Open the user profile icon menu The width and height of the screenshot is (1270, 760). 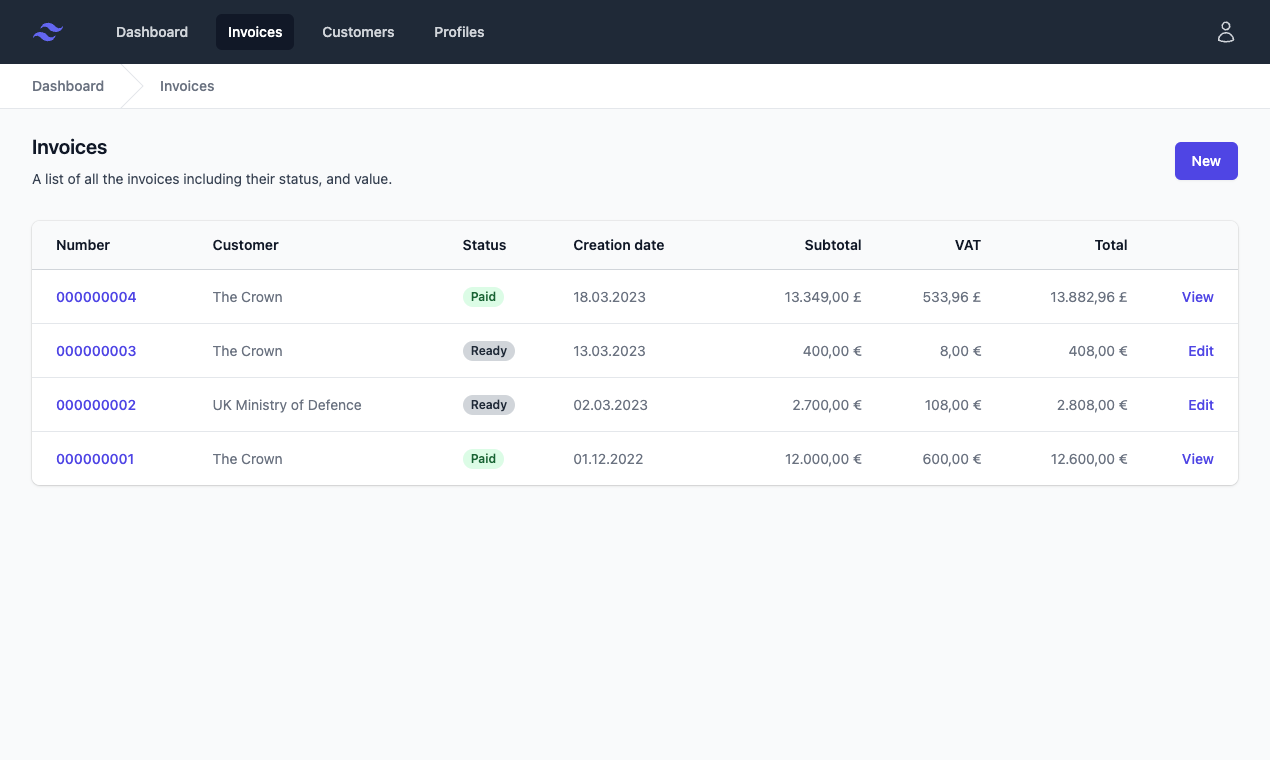click(x=1226, y=32)
